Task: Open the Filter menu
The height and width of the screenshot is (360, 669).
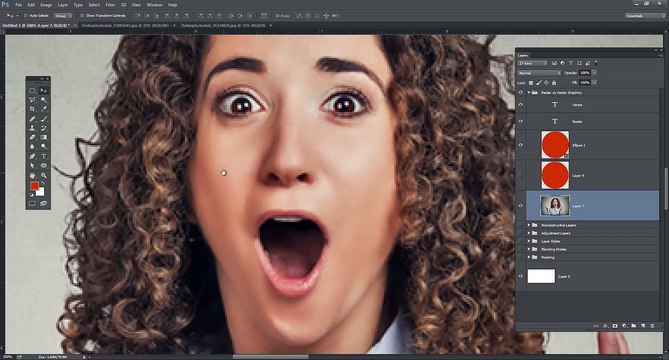Action: pos(110,5)
